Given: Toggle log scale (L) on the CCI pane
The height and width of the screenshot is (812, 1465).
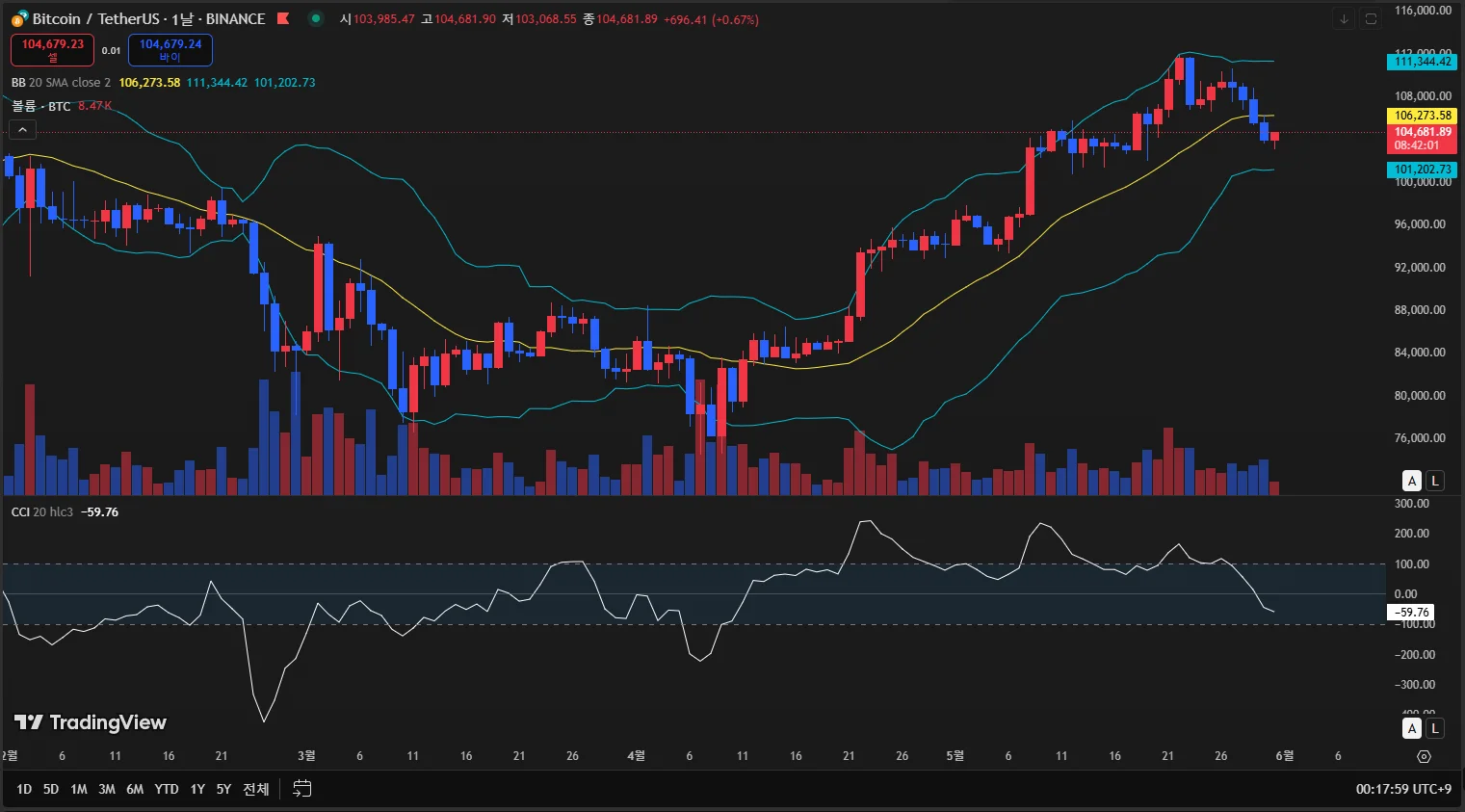Looking at the screenshot, I should point(1435,728).
